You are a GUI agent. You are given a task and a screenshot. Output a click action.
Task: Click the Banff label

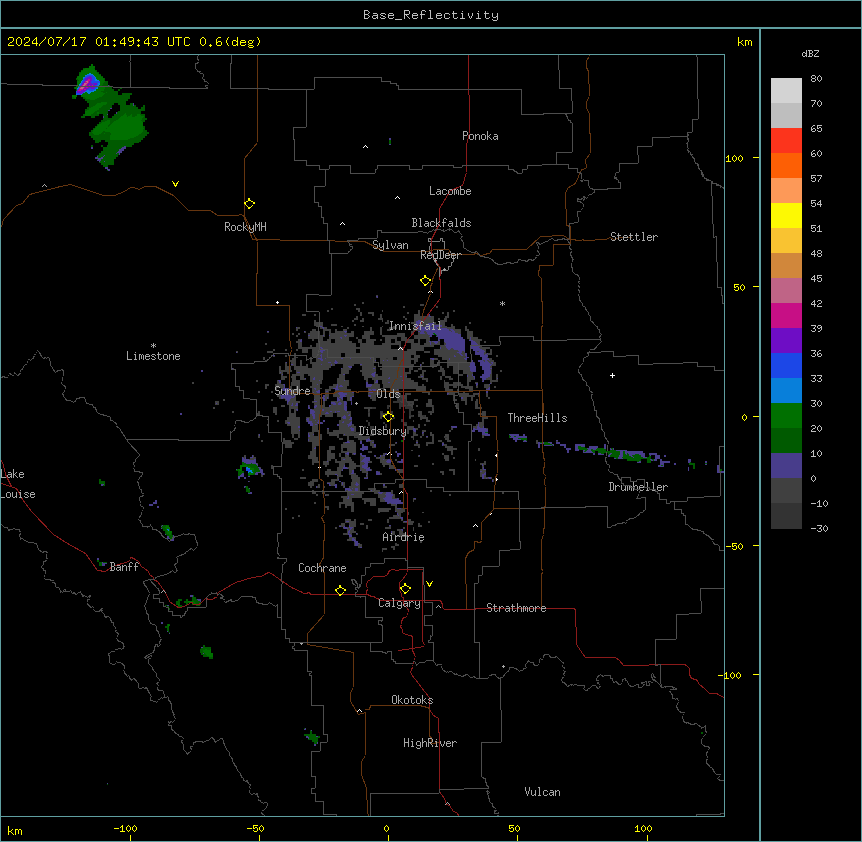pos(124,567)
